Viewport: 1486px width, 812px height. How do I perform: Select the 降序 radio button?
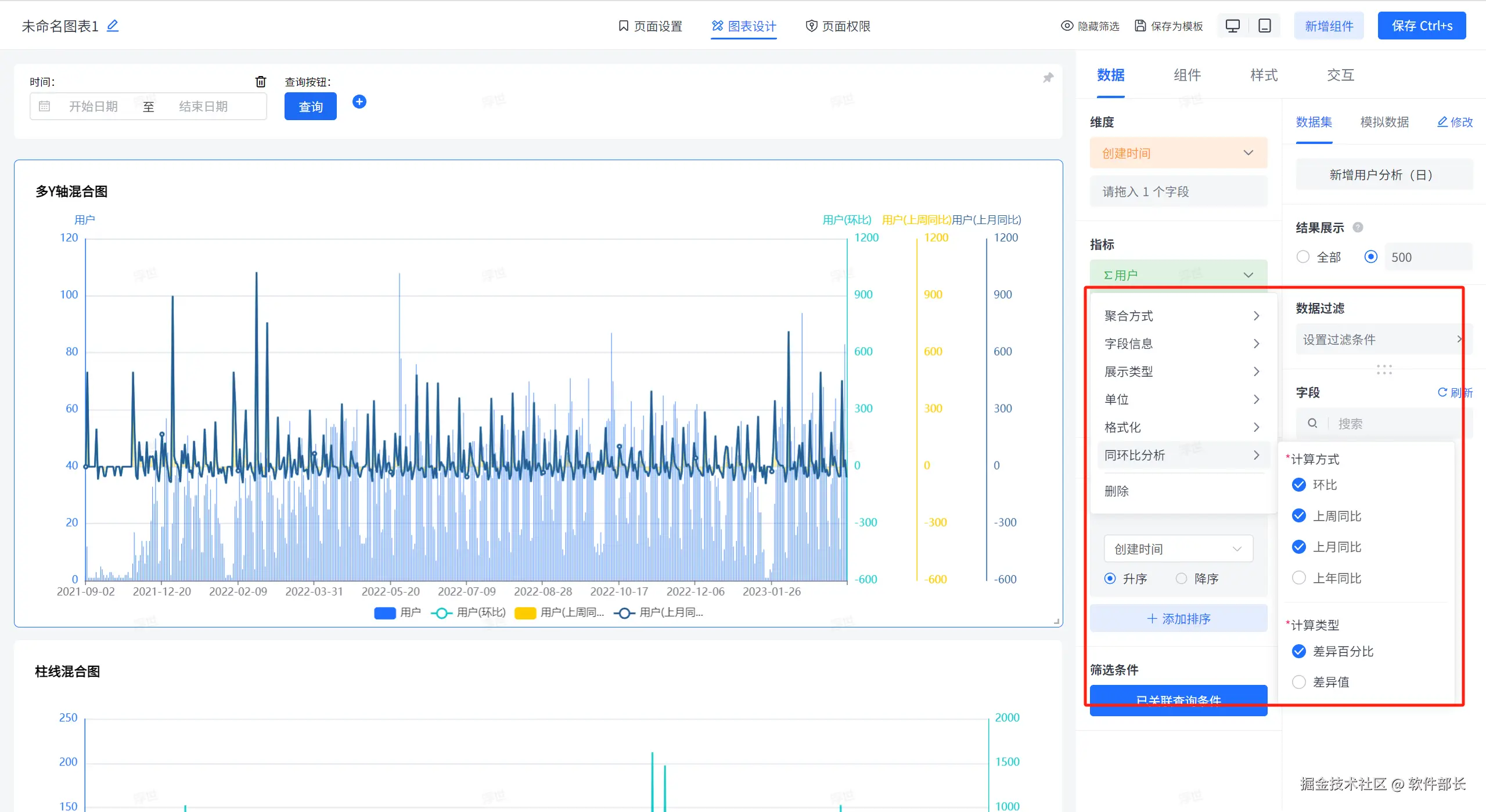pos(1181,579)
